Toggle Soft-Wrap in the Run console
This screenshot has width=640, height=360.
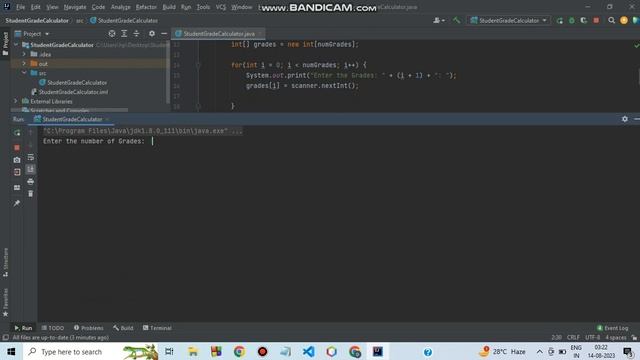click(31, 157)
